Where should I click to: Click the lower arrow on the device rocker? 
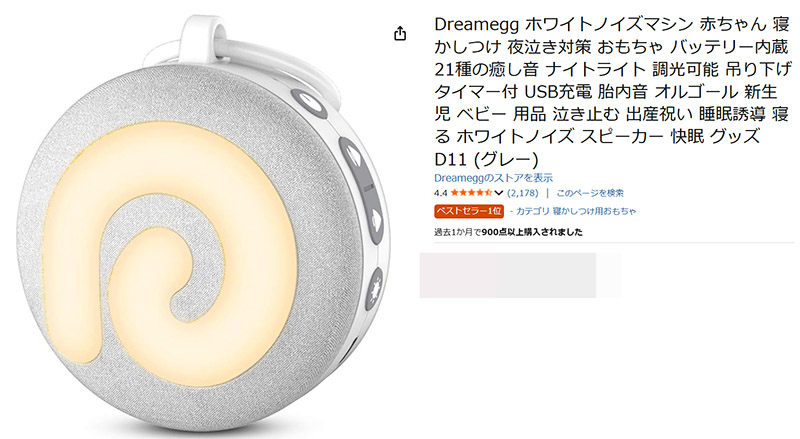pyautogui.click(x=377, y=220)
